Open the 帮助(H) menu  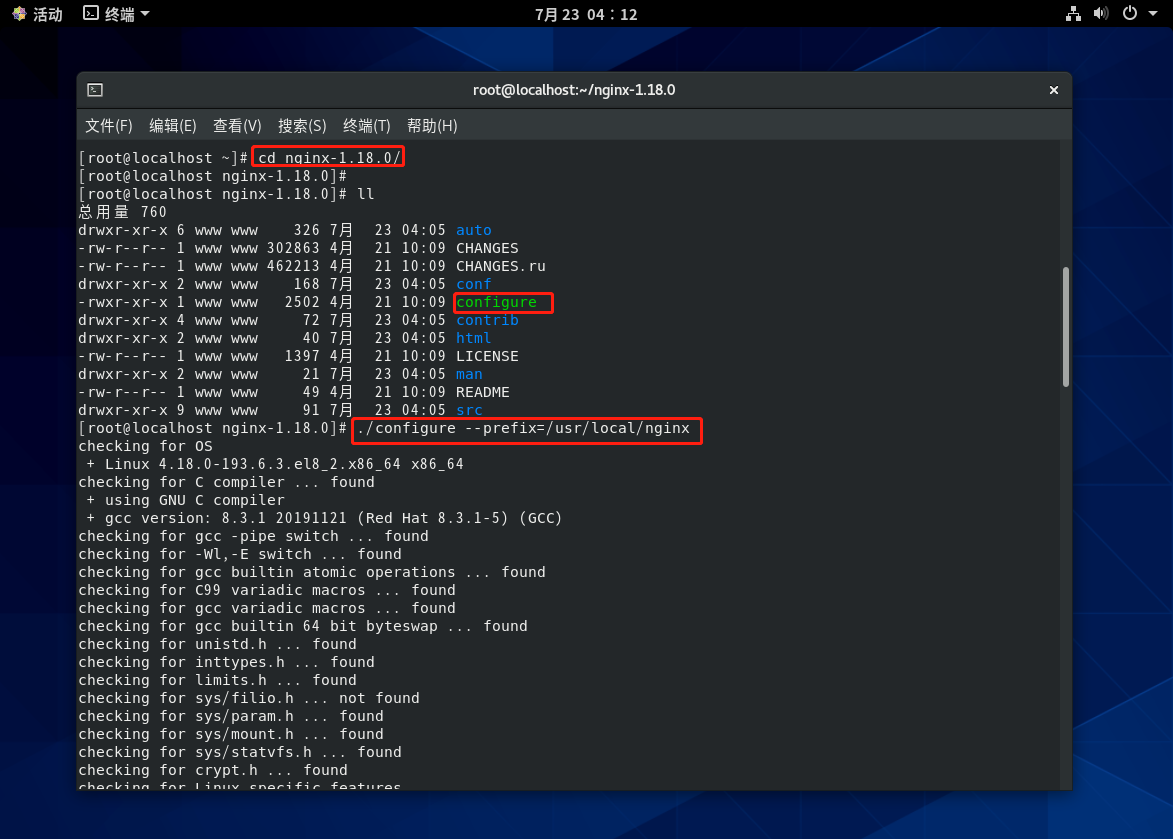432,126
